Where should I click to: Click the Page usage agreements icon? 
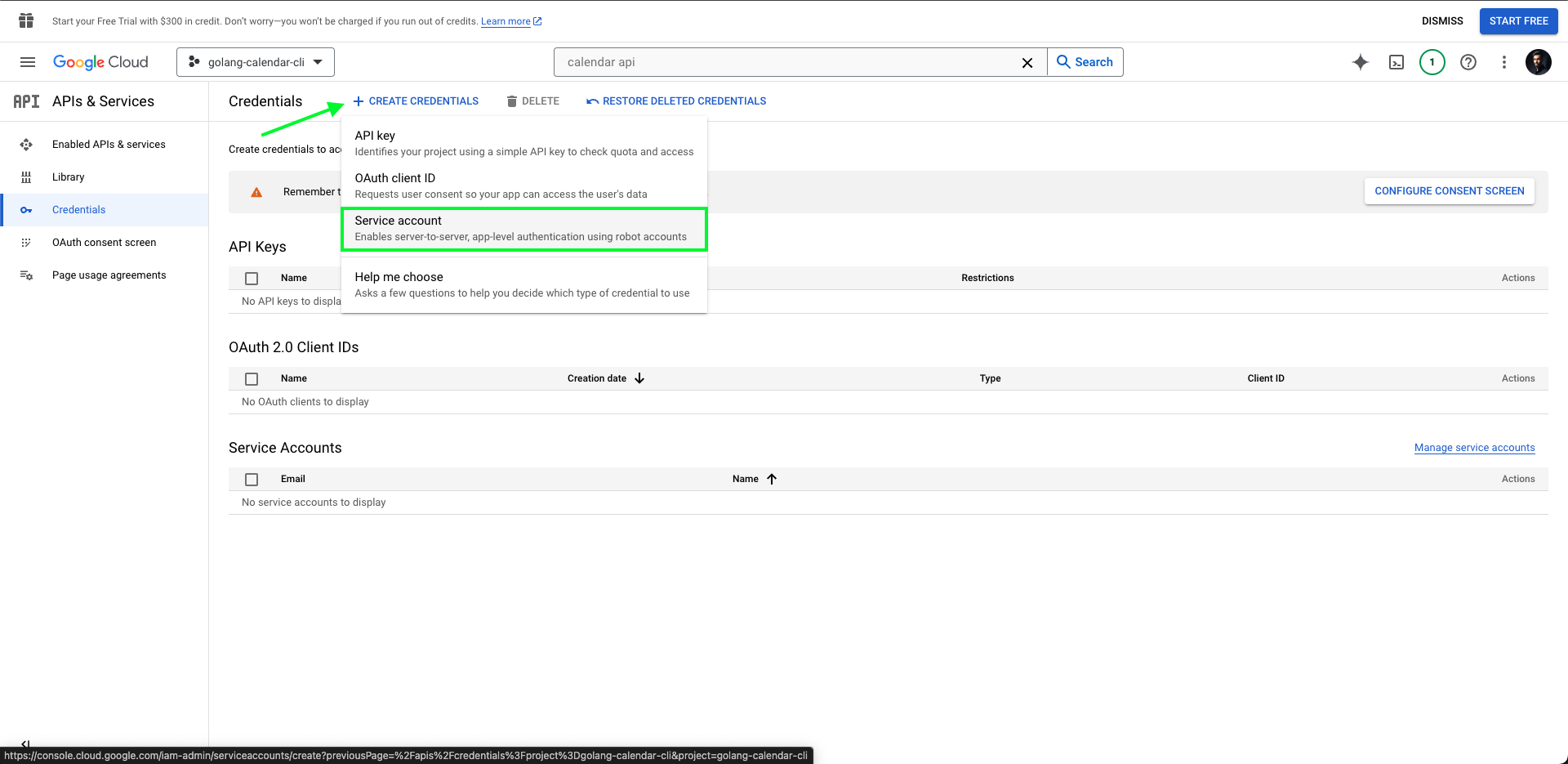26,275
